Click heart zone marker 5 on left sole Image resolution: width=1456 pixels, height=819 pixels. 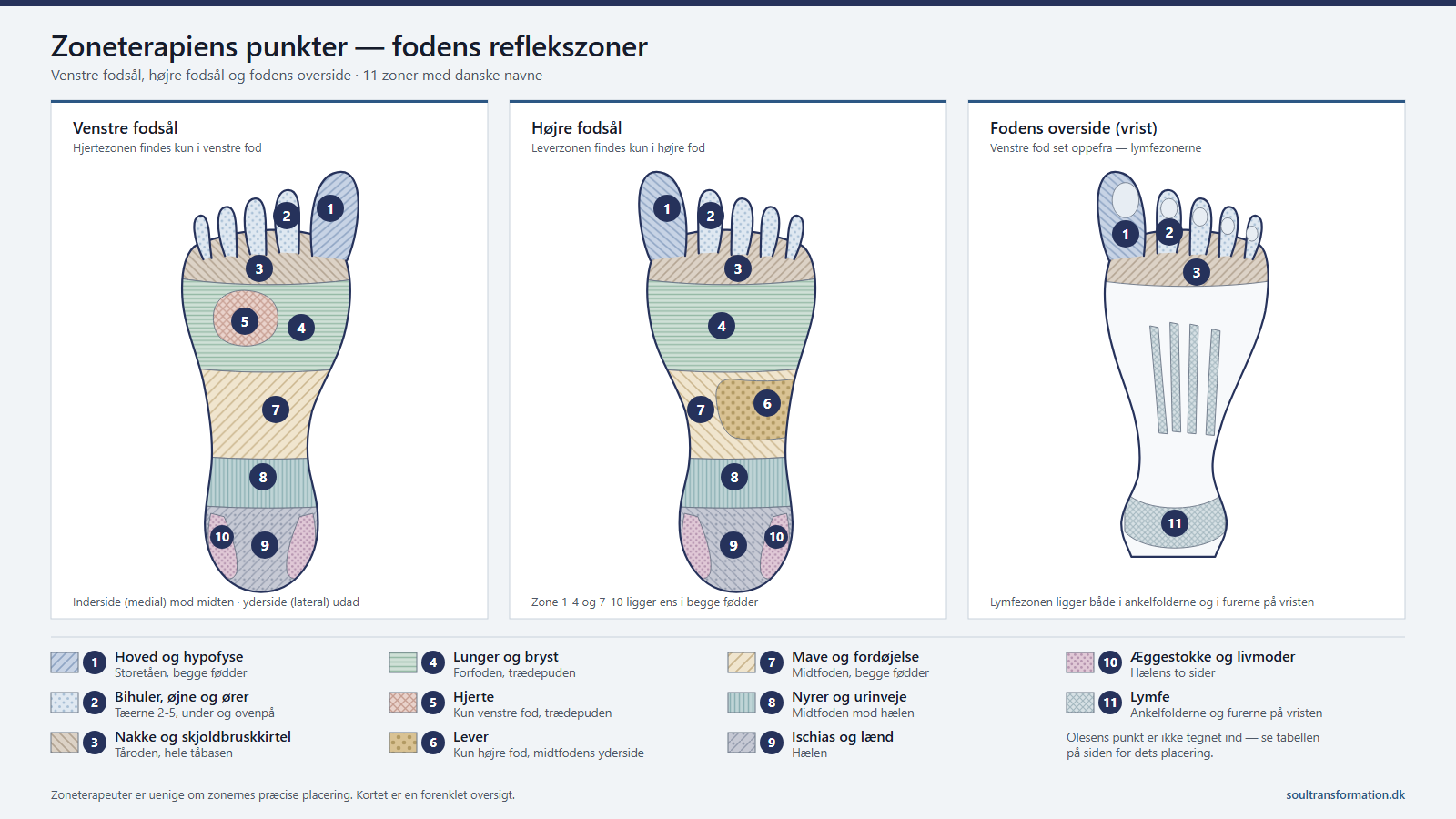pyautogui.click(x=244, y=321)
